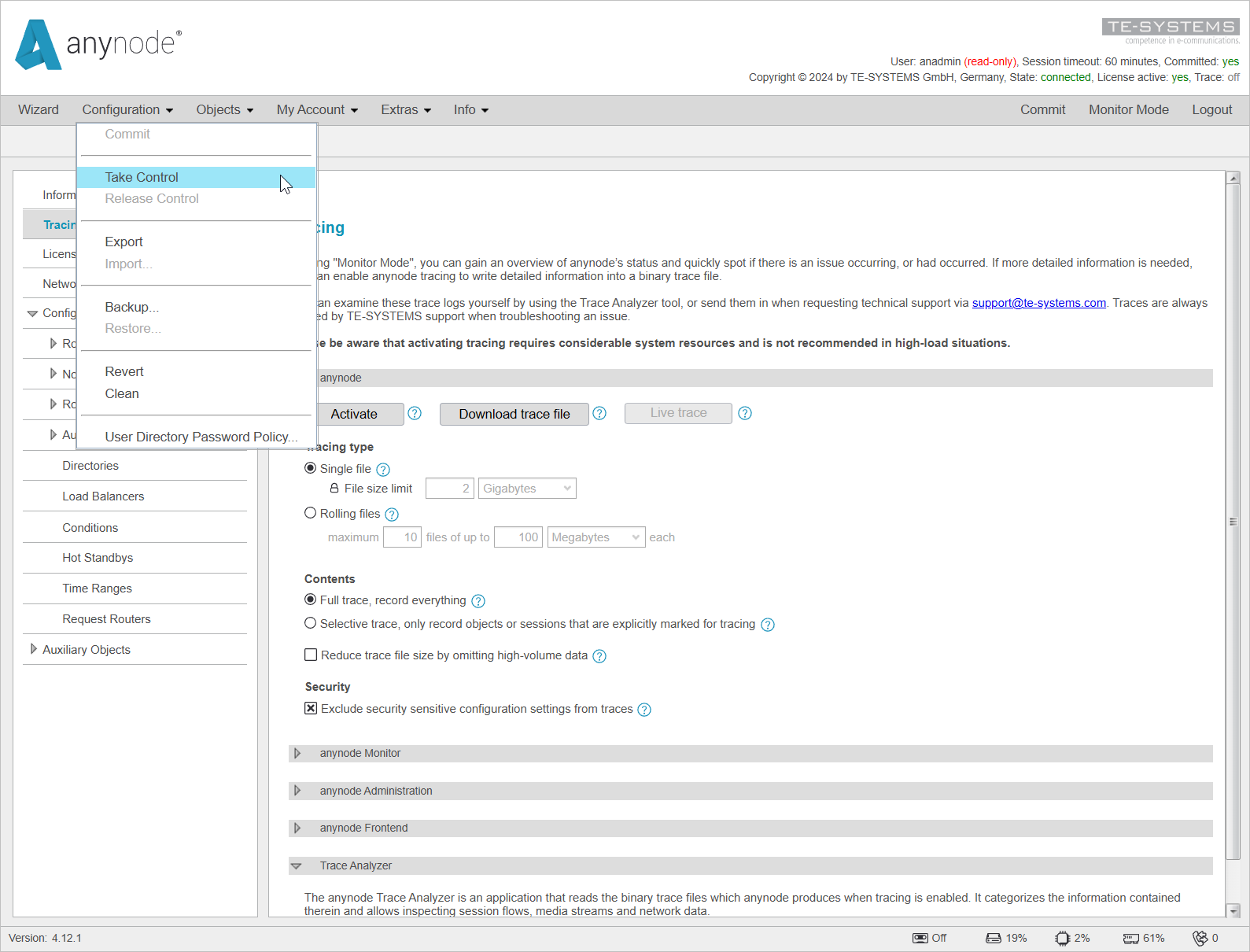Select Selective trace option

[x=311, y=623]
